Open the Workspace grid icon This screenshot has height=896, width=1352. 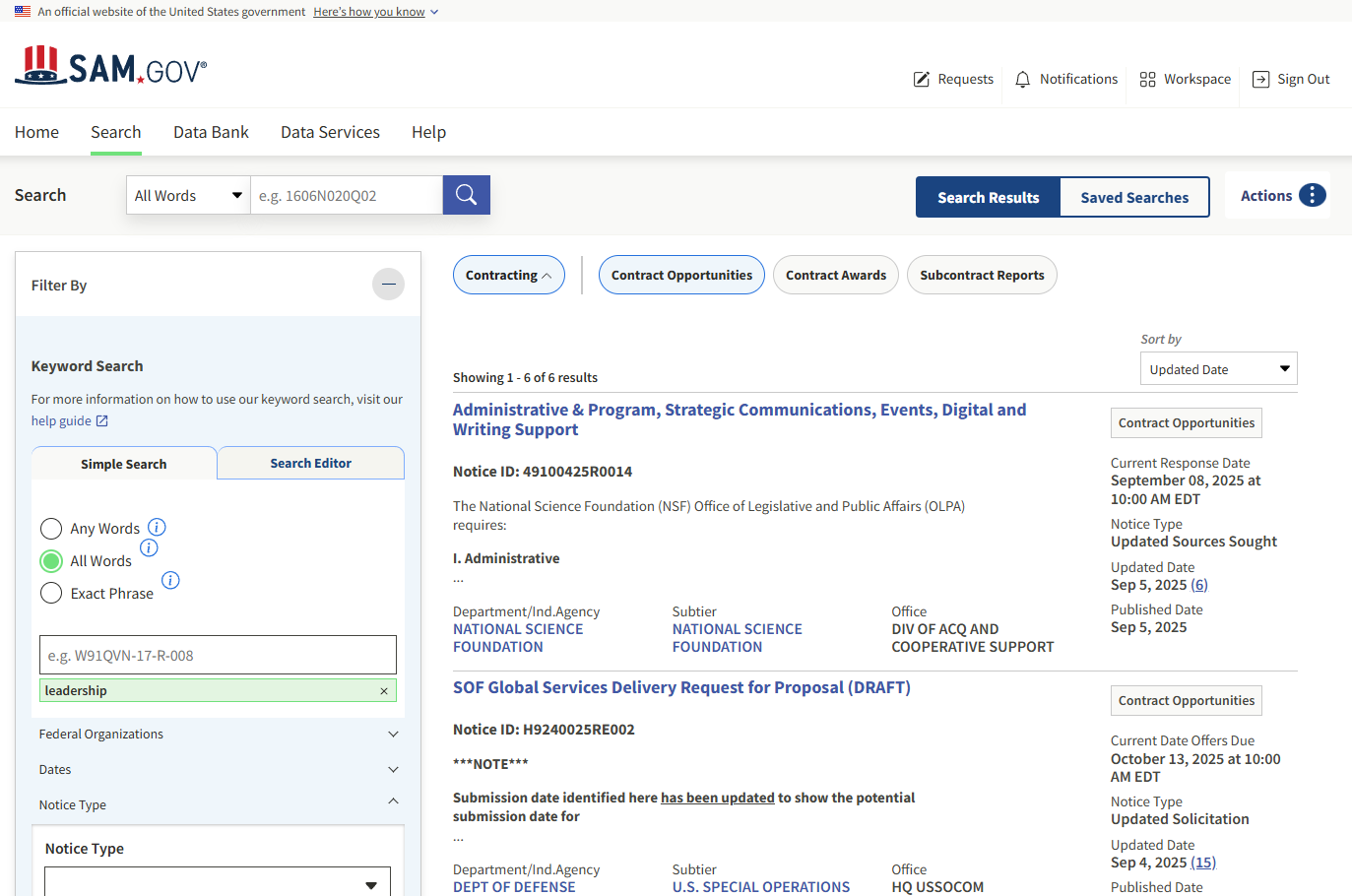tap(1147, 80)
